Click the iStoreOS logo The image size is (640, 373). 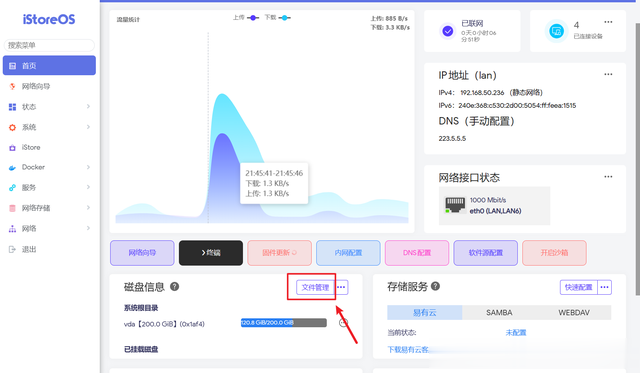(x=49, y=19)
